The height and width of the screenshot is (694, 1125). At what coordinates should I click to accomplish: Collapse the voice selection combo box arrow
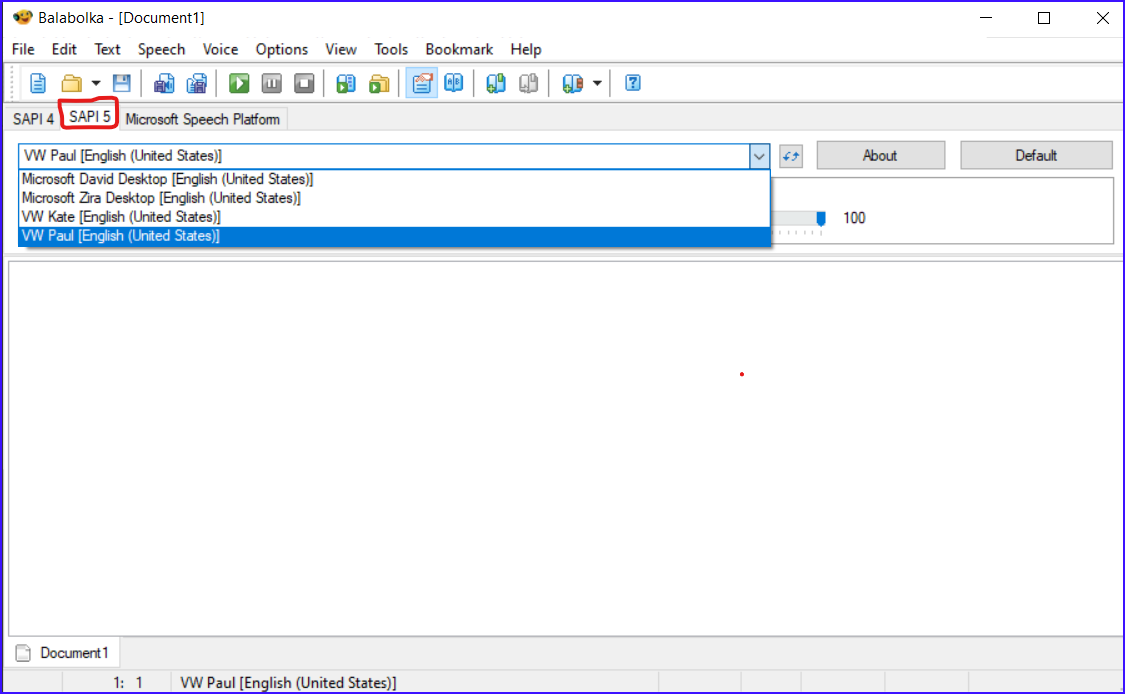tap(759, 156)
